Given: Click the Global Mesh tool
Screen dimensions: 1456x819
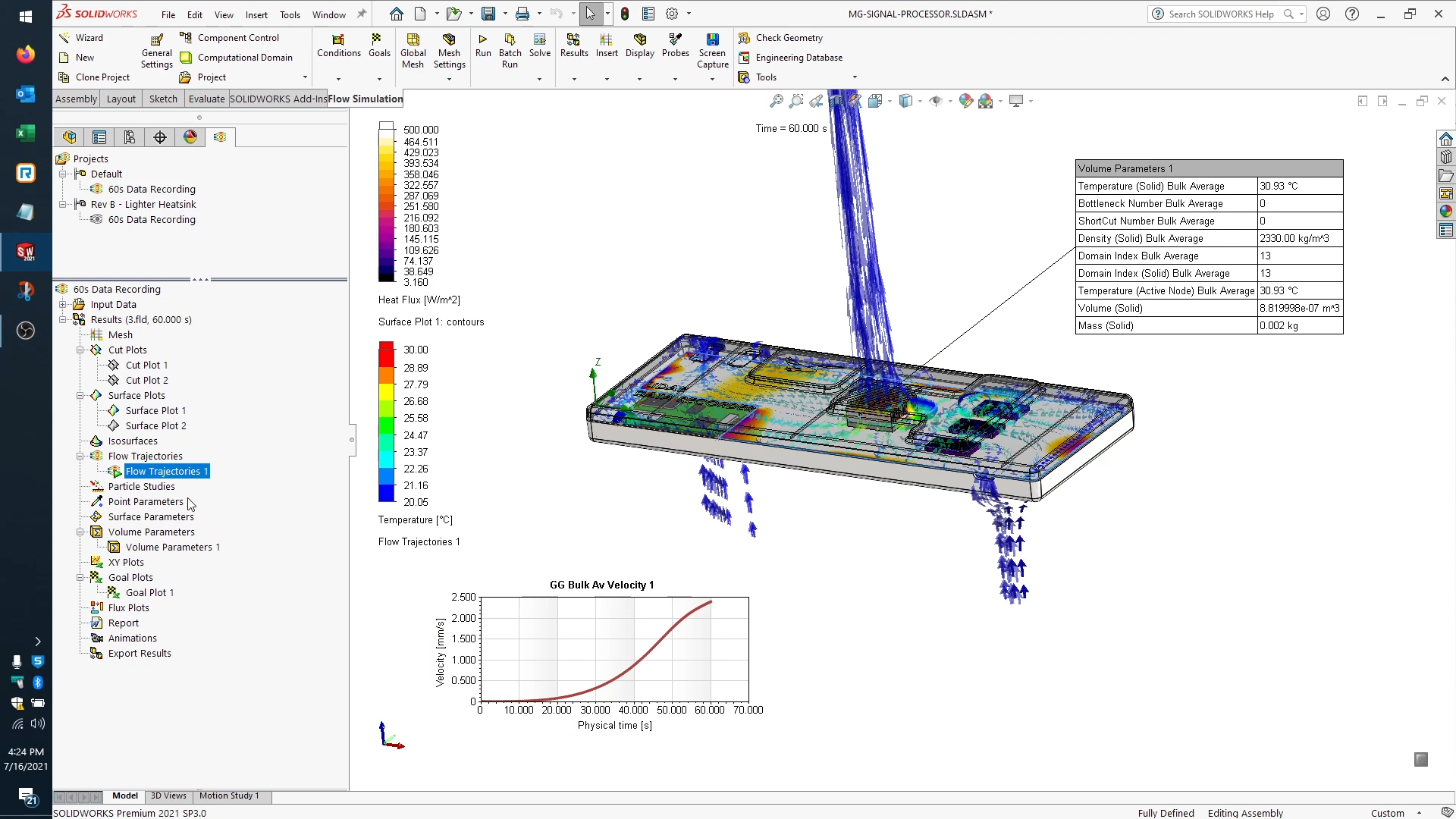Looking at the screenshot, I should 413,52.
